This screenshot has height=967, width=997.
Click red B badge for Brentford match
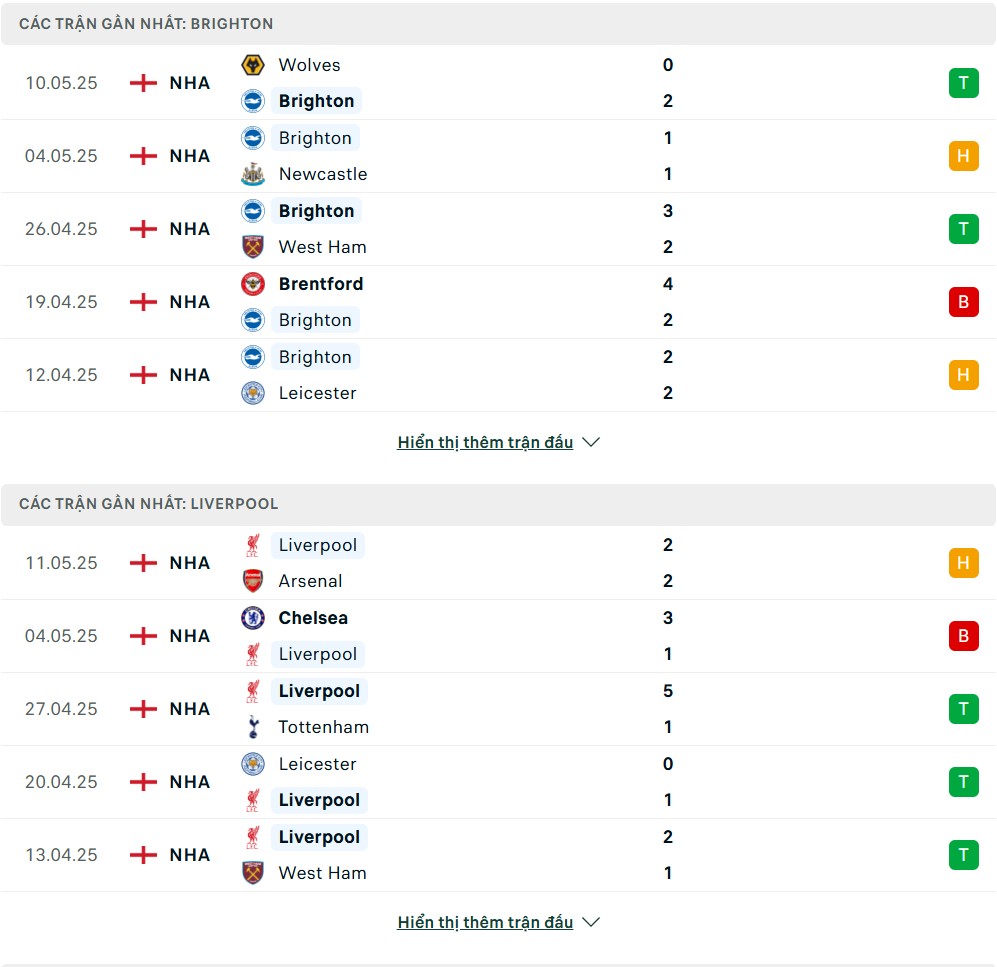coord(963,302)
